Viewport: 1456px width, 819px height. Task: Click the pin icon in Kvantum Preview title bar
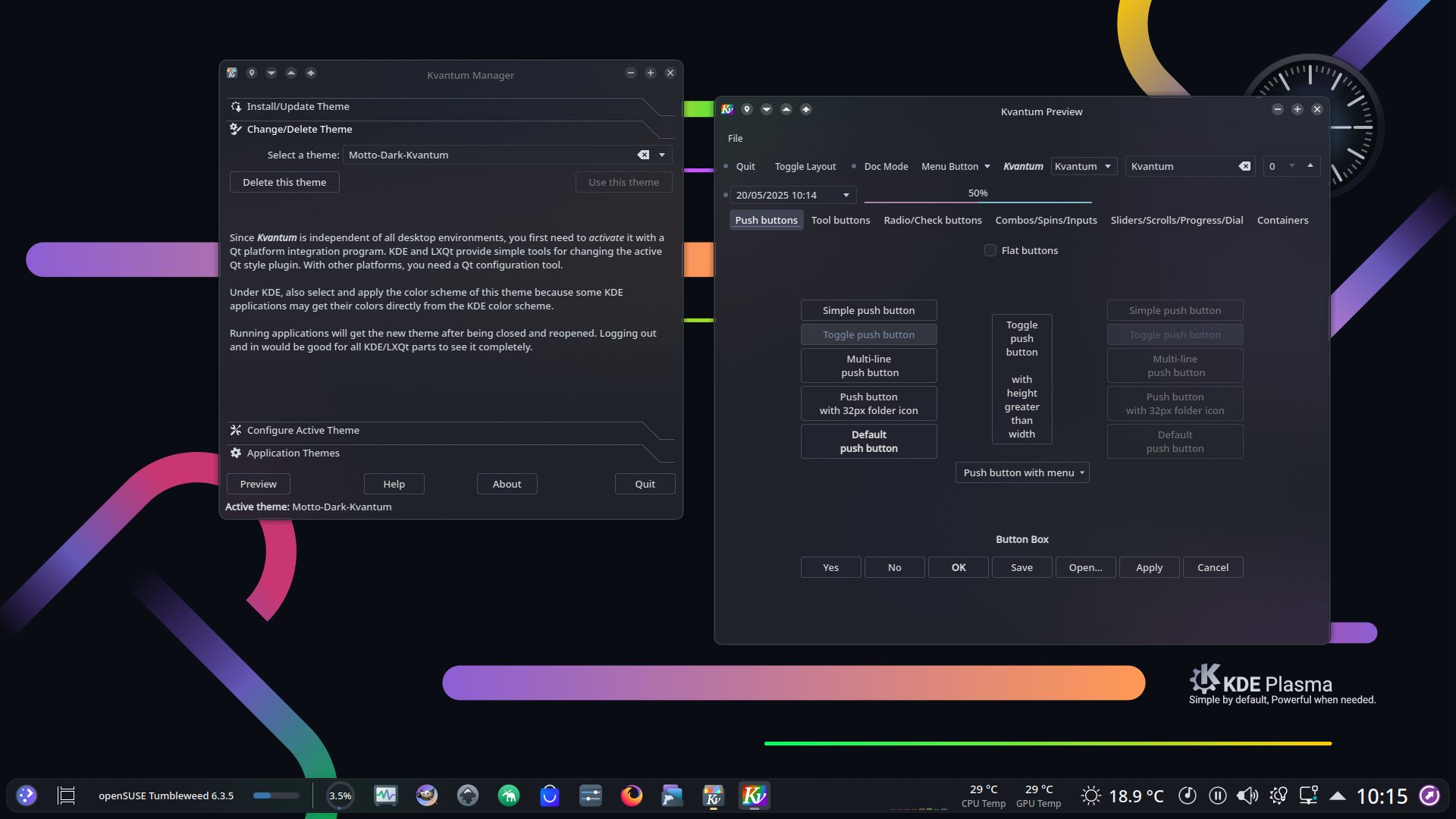point(747,109)
